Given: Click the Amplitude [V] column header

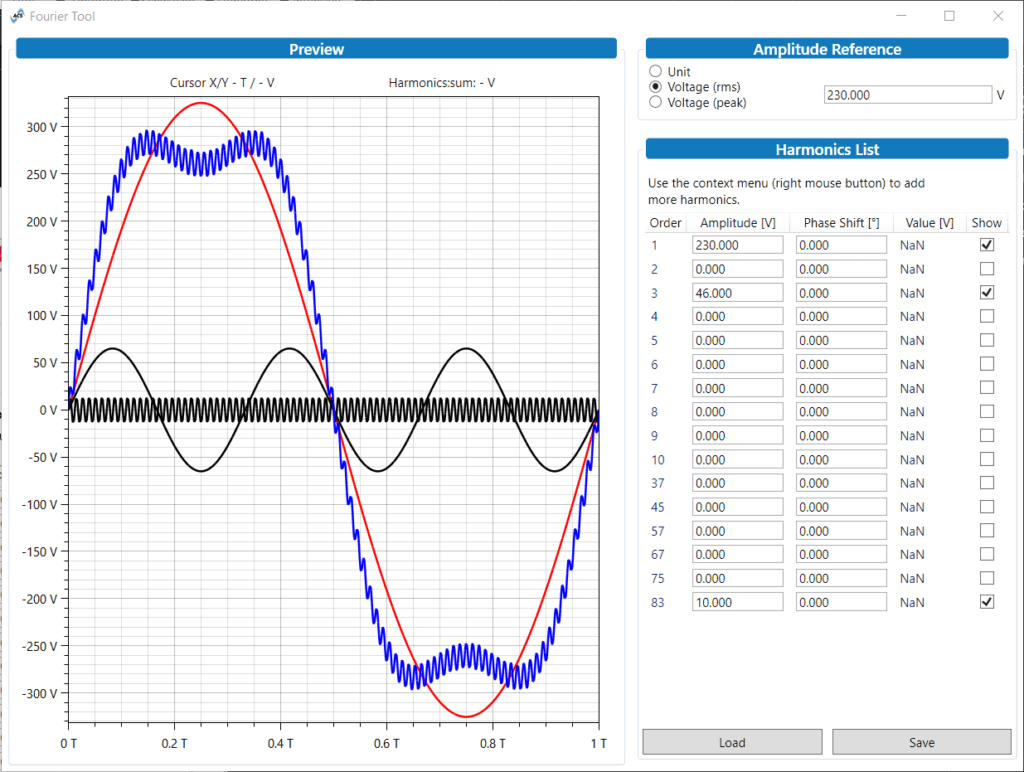Looking at the screenshot, I should click(x=738, y=223).
